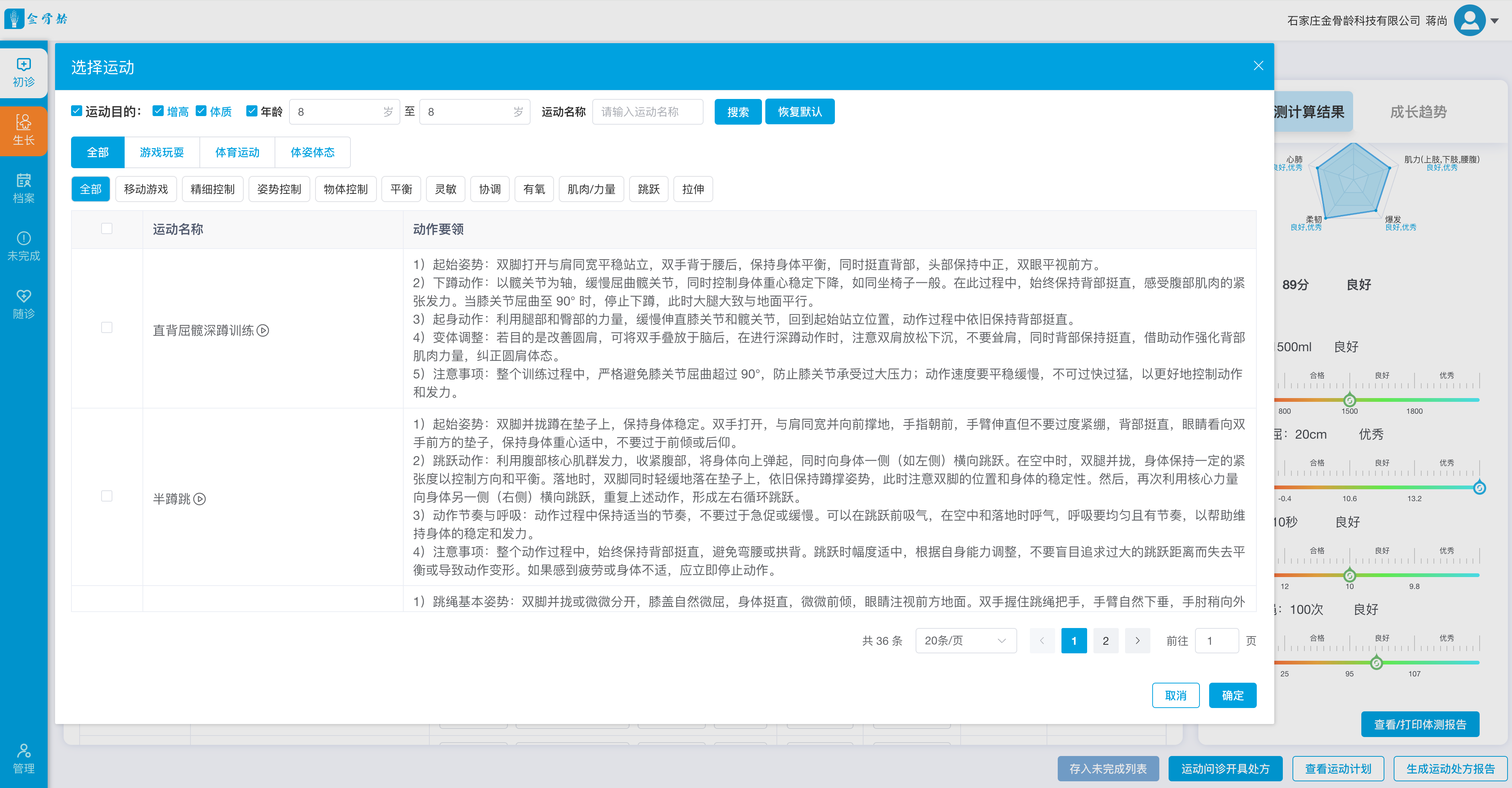The image size is (1512, 788).
Task: Click the 金骨龄 logo icon
Action: 14,19
